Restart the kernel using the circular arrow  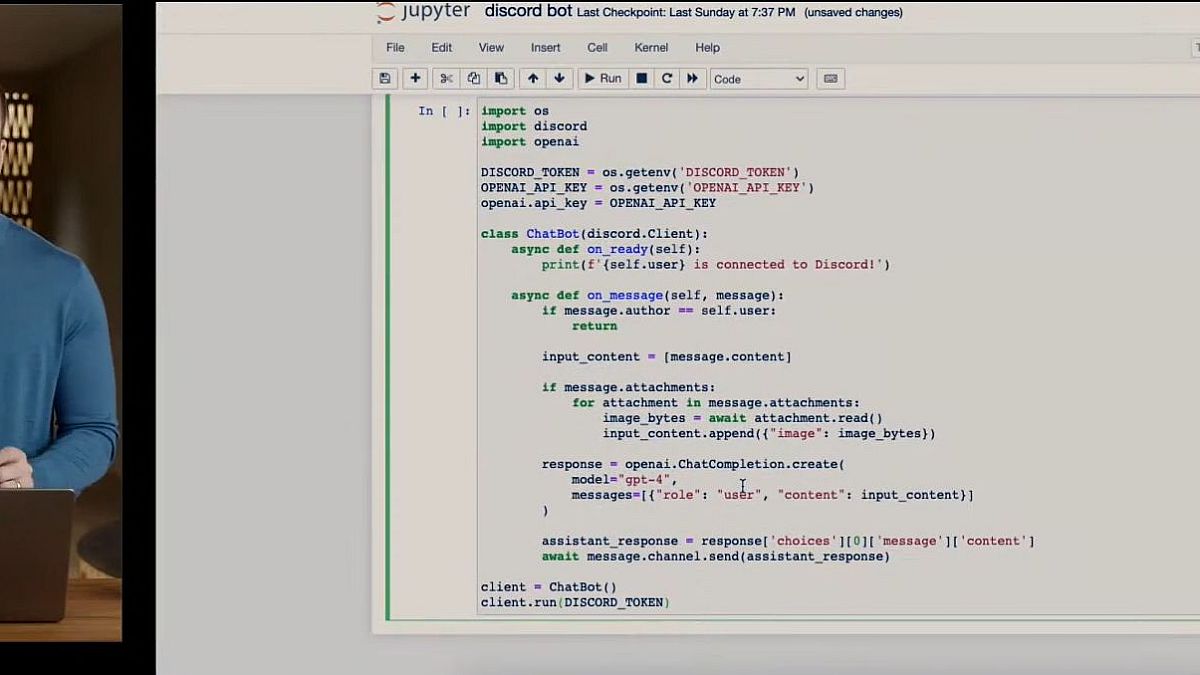coord(666,78)
